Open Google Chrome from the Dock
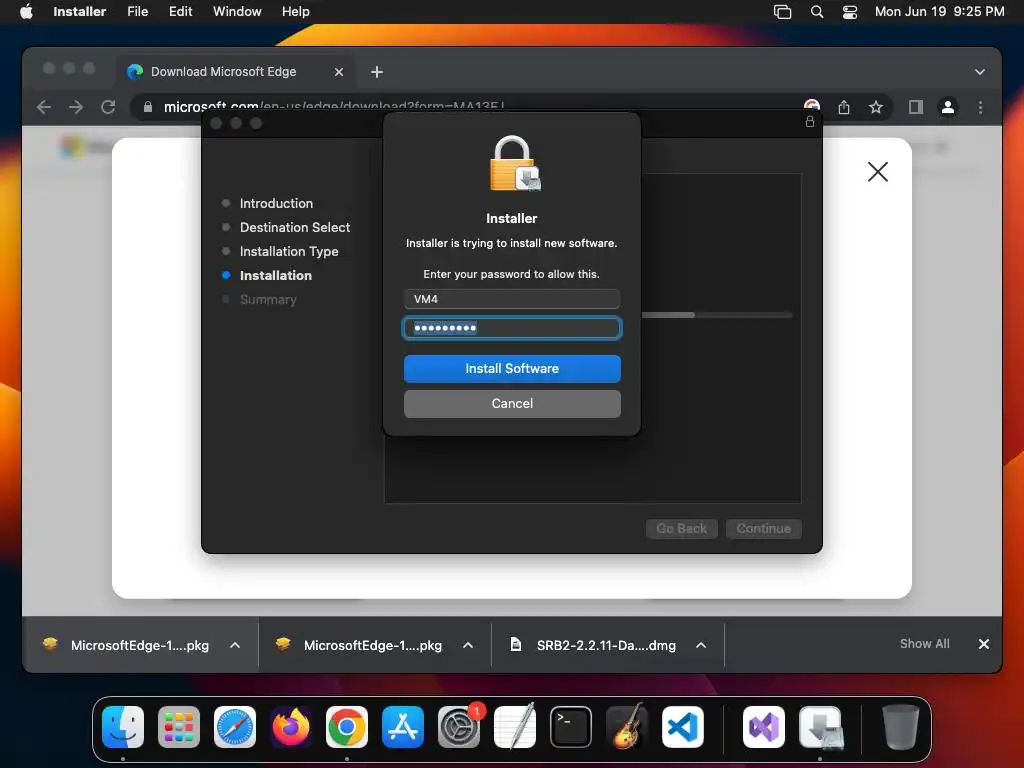The image size is (1024, 768). 347,727
